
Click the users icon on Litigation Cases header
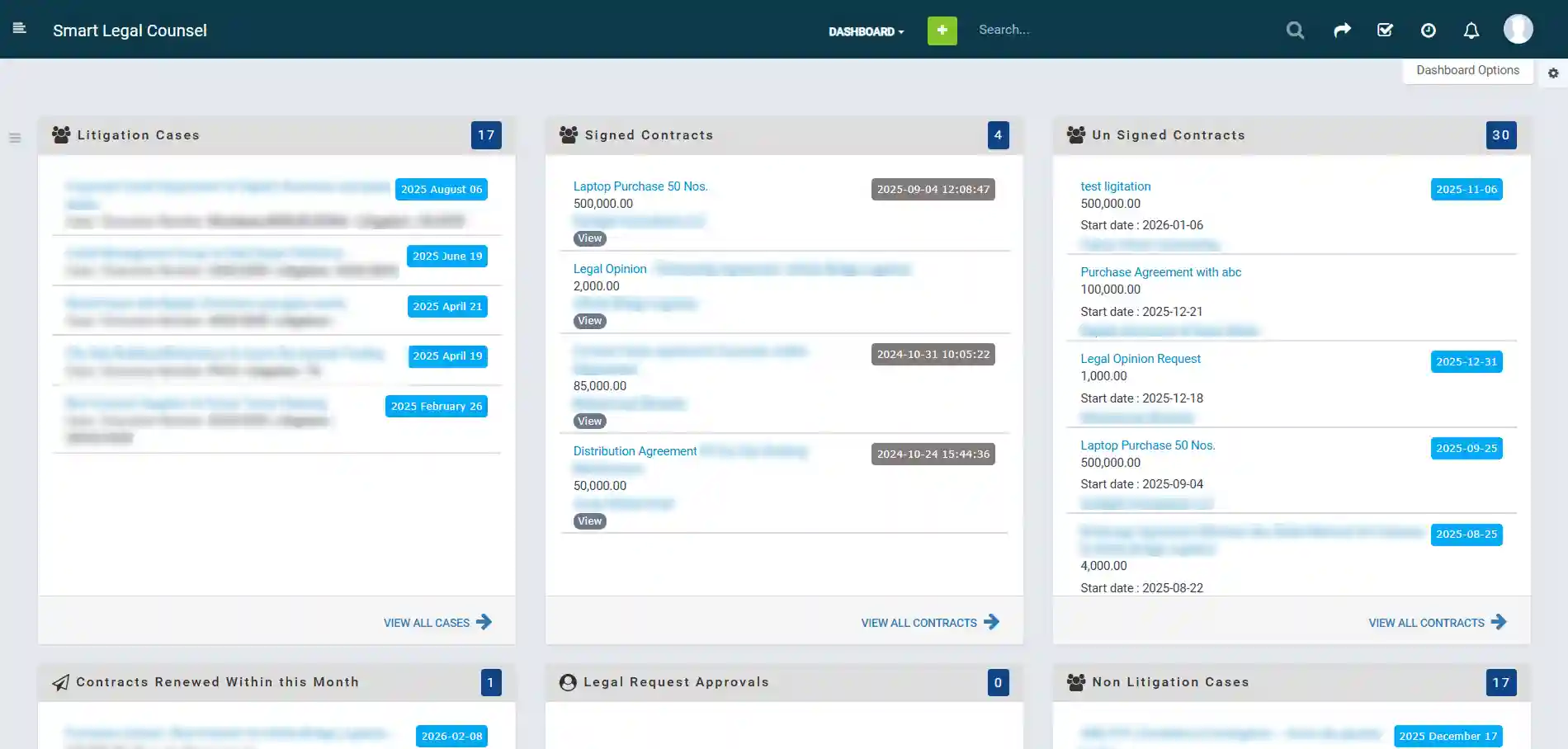60,134
